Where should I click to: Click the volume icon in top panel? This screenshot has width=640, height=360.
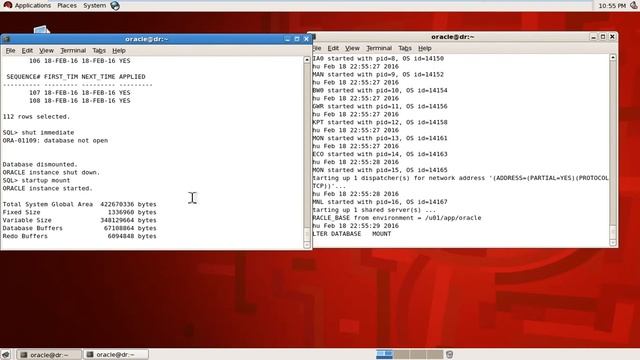tap(634, 6)
